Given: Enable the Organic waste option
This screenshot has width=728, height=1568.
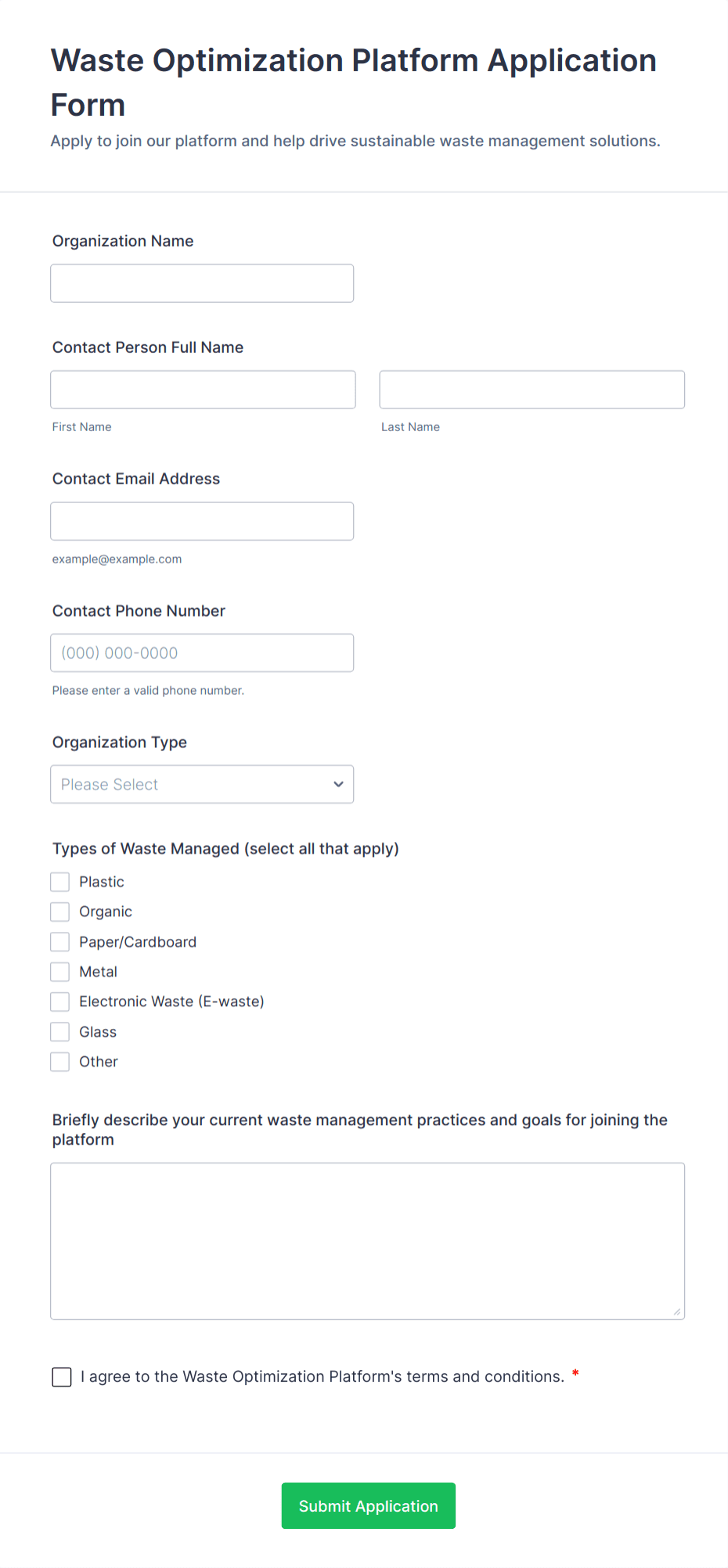Looking at the screenshot, I should coord(59,911).
